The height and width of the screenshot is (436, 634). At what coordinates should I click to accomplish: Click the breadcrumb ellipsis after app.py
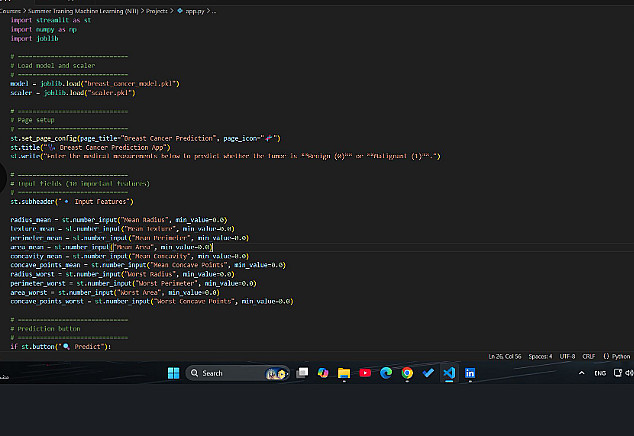pos(214,11)
